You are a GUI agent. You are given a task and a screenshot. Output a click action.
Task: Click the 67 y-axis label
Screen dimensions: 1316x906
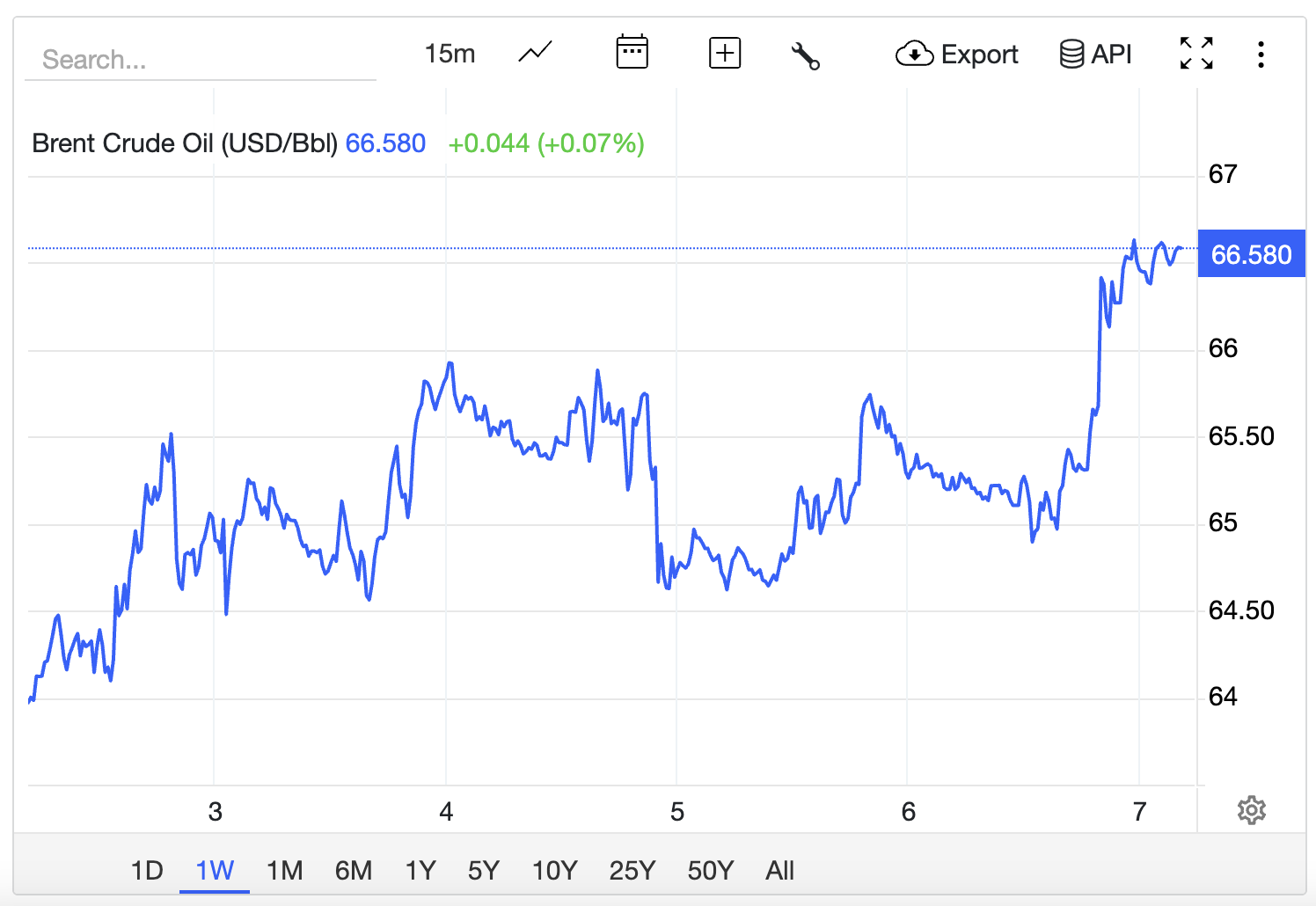(1223, 174)
